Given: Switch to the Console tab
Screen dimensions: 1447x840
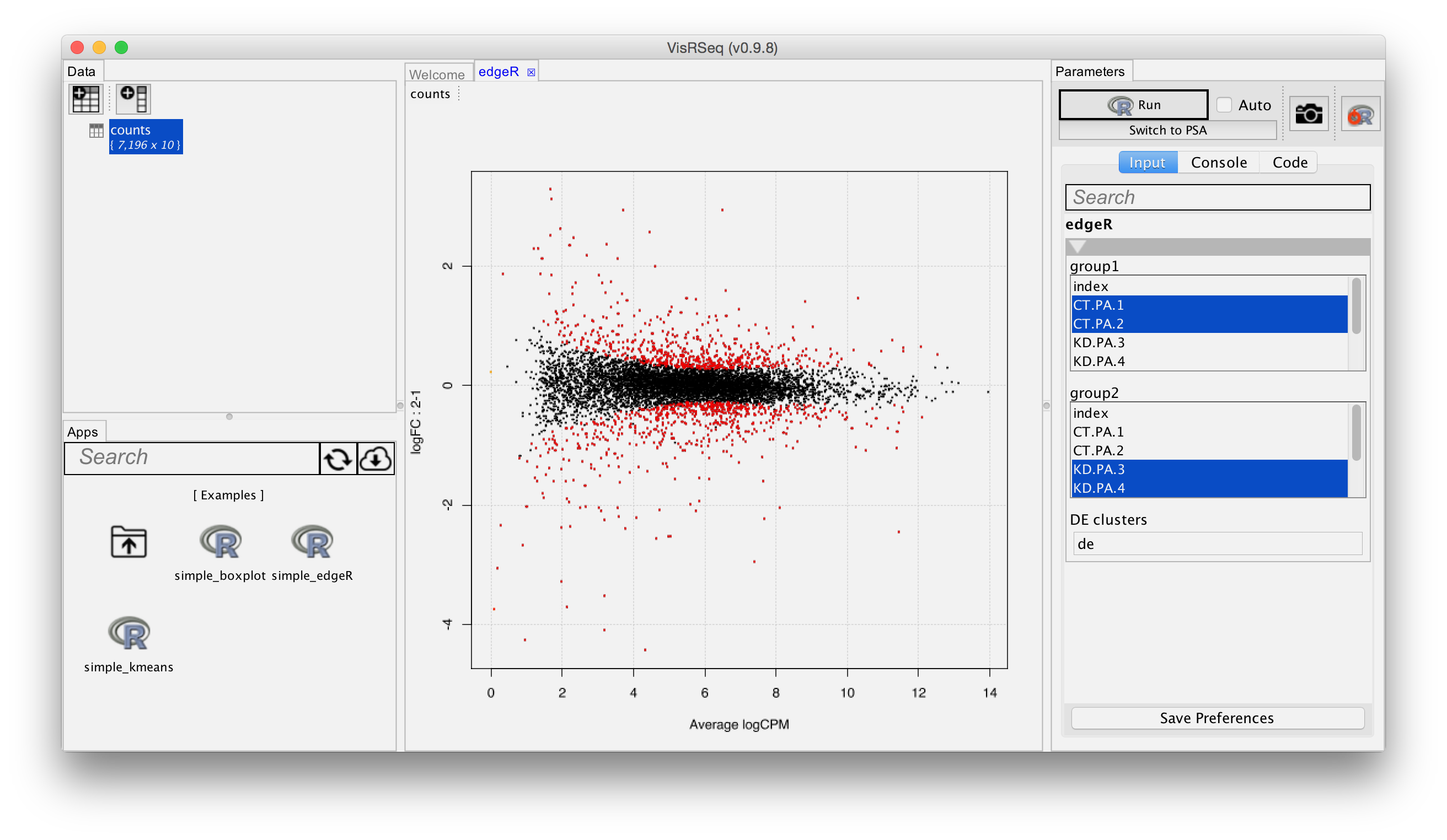Looking at the screenshot, I should [x=1219, y=163].
